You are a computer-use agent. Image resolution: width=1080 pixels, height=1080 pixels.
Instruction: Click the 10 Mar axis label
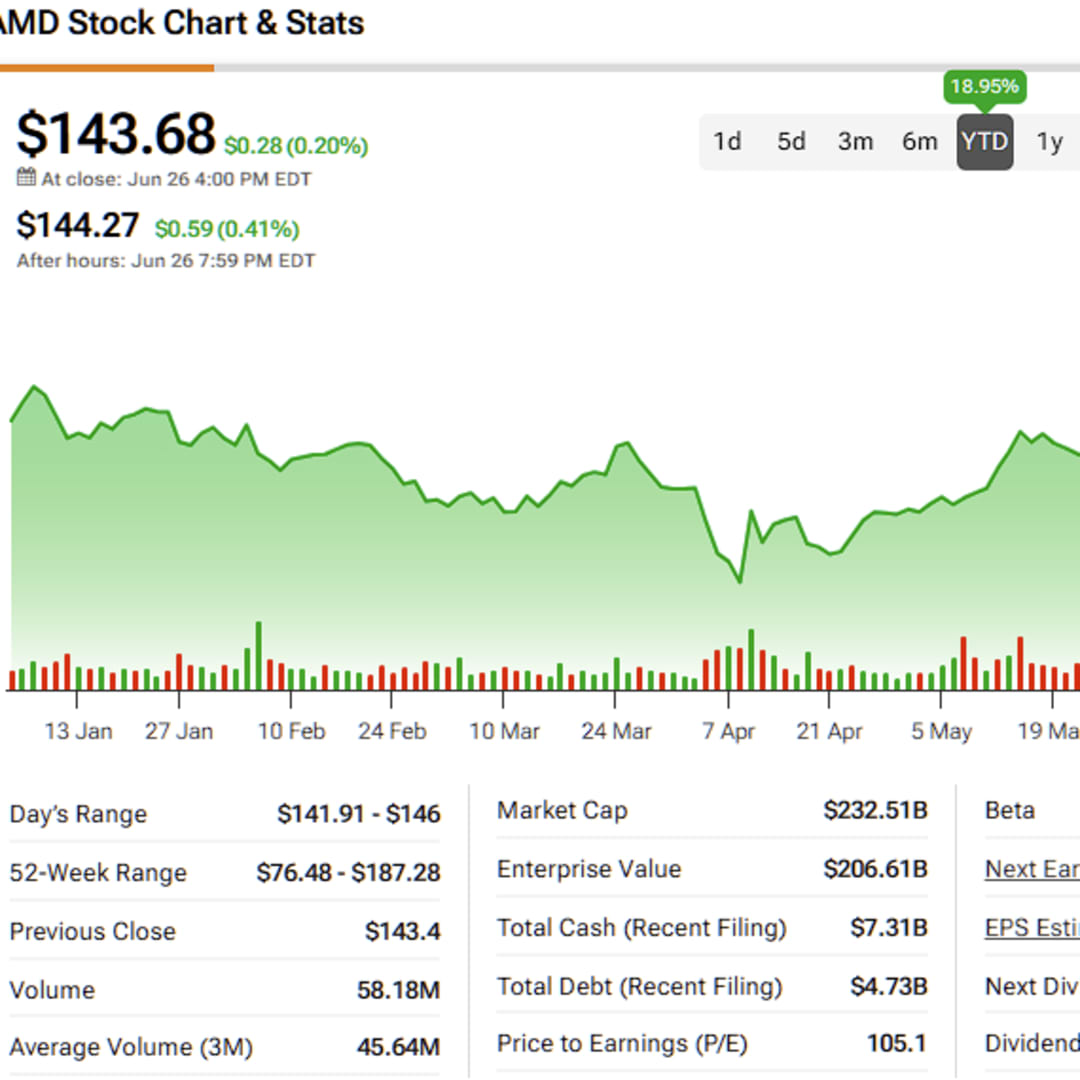[x=504, y=731]
